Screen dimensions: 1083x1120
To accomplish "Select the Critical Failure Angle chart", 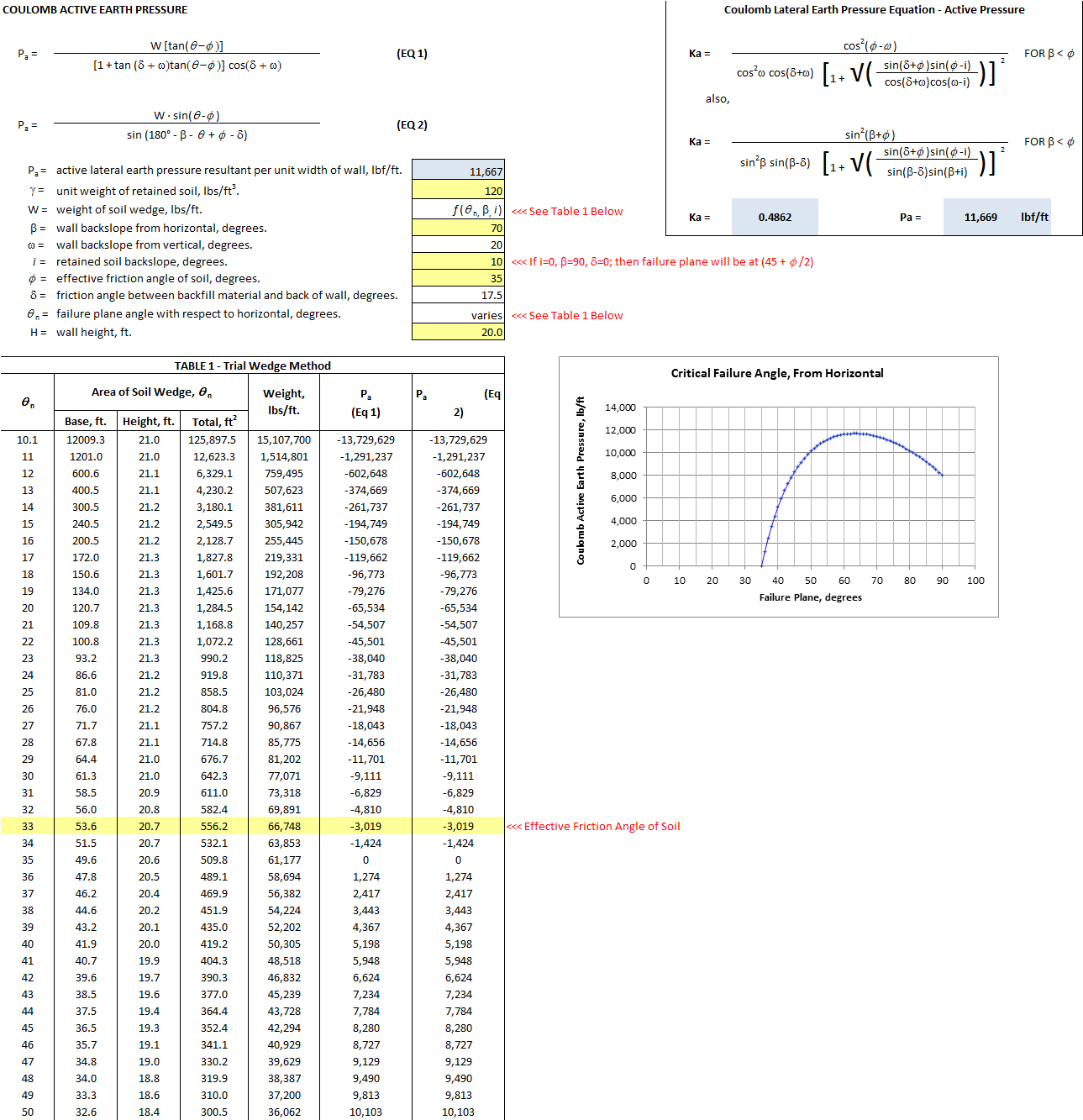I will point(779,486).
